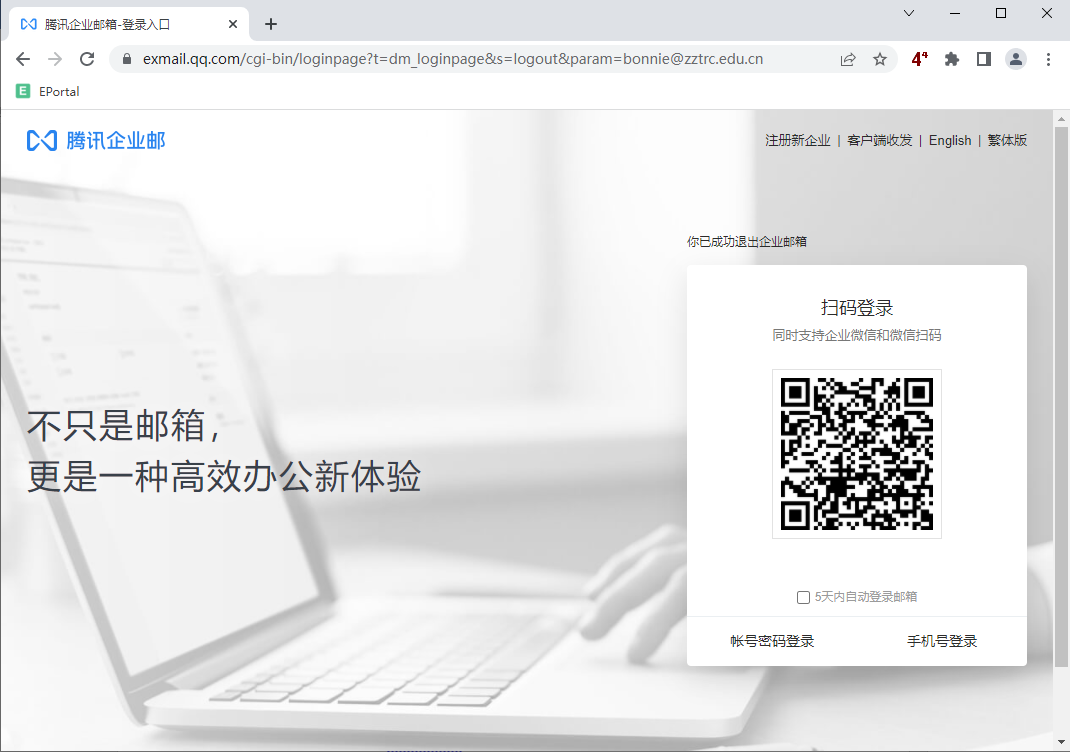The height and width of the screenshot is (752, 1070).
Task: Click the Tencent Exmail logo
Action: coord(96,141)
